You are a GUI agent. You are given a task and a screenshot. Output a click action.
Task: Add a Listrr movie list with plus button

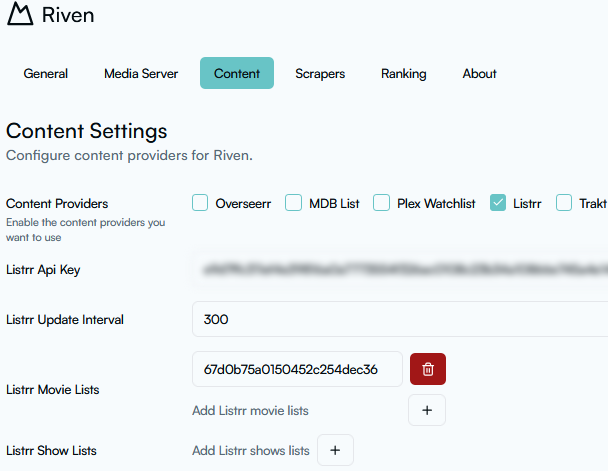click(427, 410)
